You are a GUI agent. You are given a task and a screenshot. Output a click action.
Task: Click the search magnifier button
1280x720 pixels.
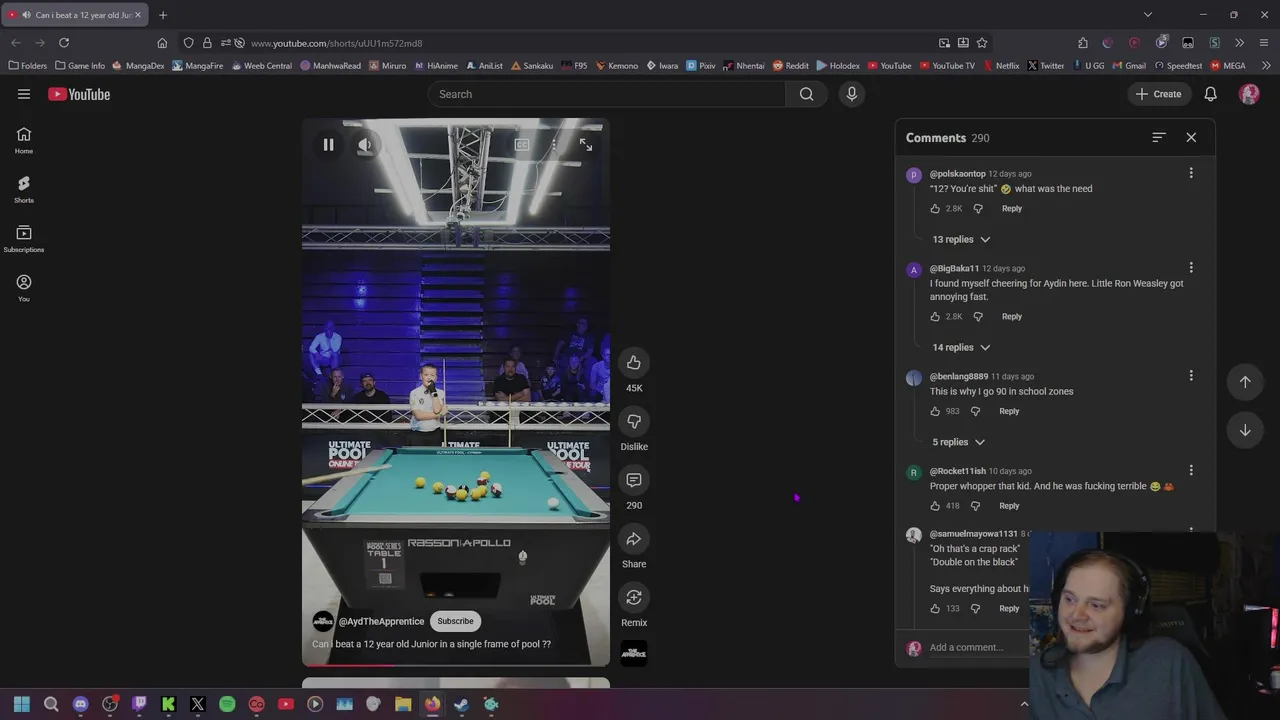pos(806,94)
